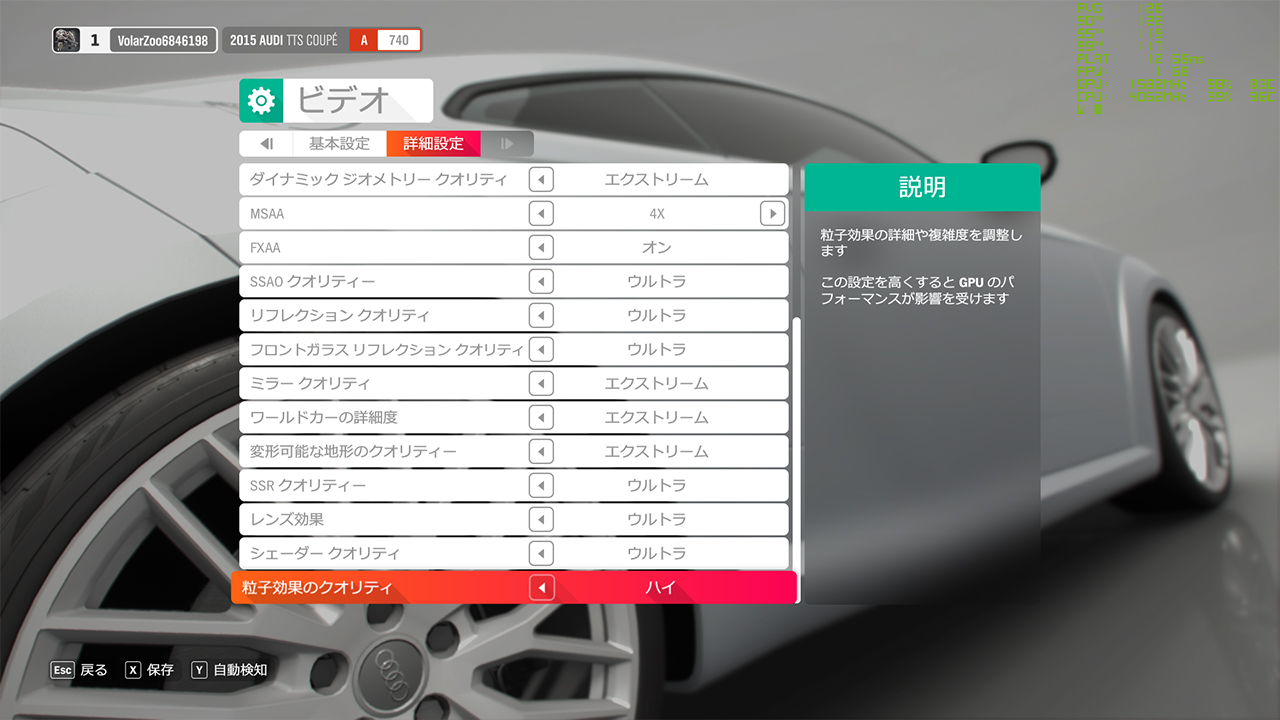Lower シェーダー クオリティ with left arrow
Image resolution: width=1280 pixels, height=720 pixels.
(x=540, y=554)
